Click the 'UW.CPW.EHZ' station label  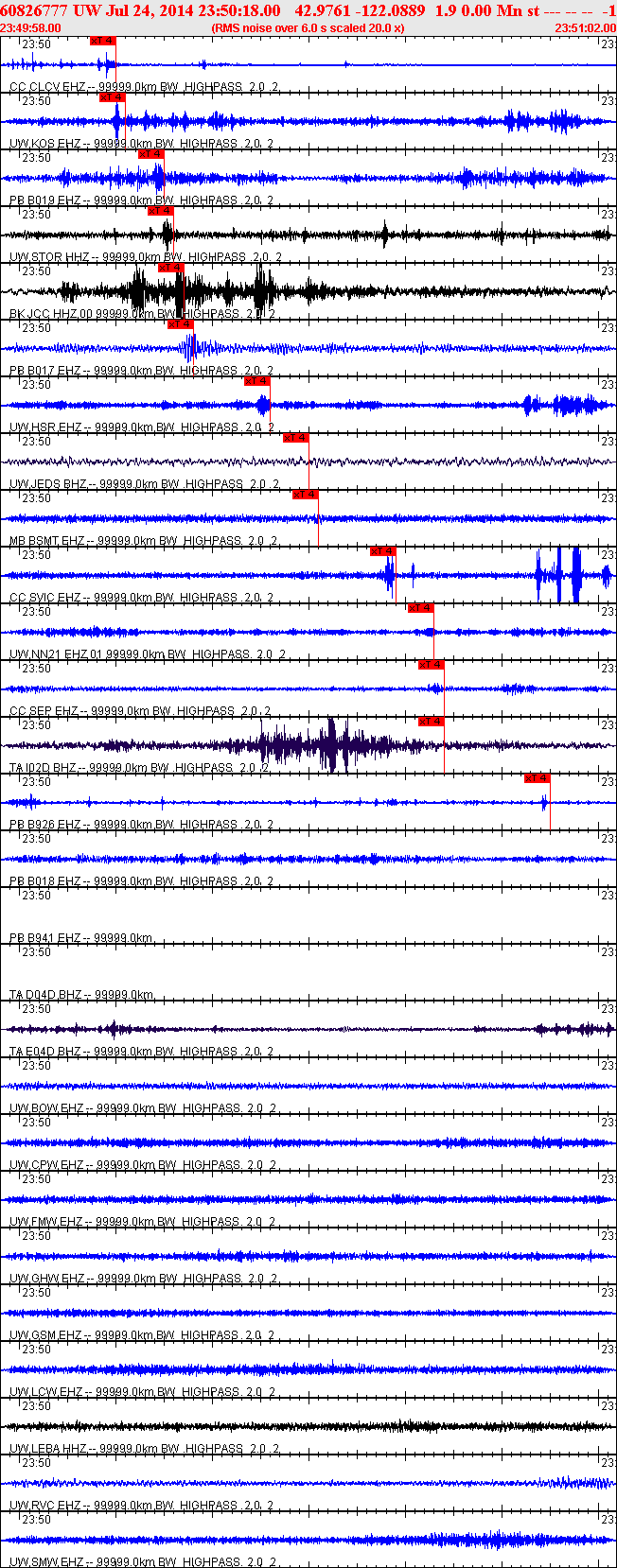tap(45, 1165)
